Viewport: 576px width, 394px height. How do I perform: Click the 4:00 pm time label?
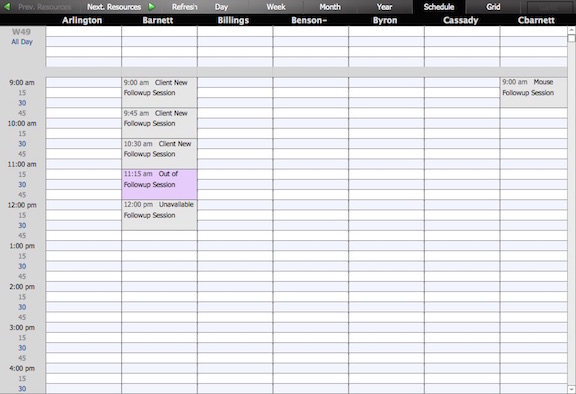(x=22, y=368)
